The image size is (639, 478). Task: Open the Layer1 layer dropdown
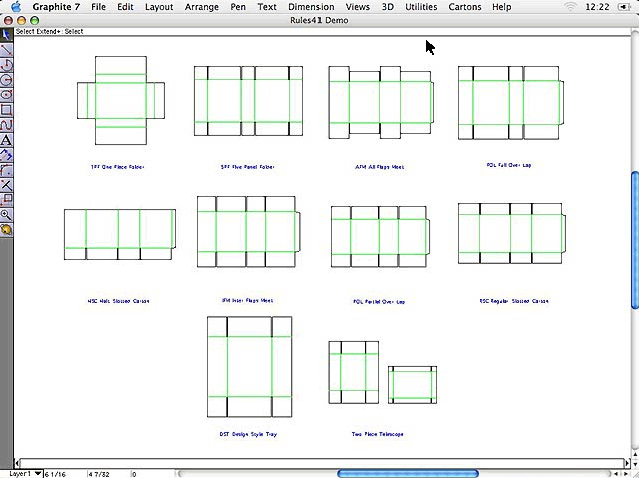click(x=26, y=473)
